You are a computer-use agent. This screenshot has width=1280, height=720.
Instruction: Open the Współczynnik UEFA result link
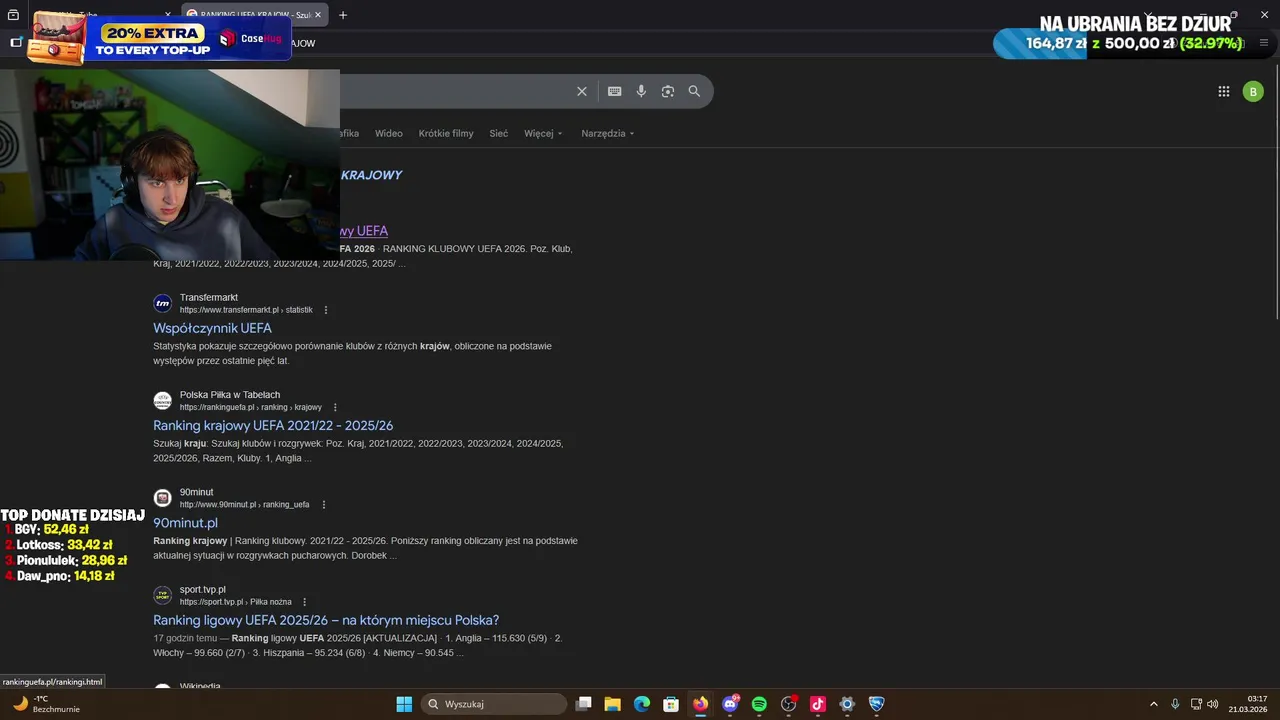click(212, 328)
